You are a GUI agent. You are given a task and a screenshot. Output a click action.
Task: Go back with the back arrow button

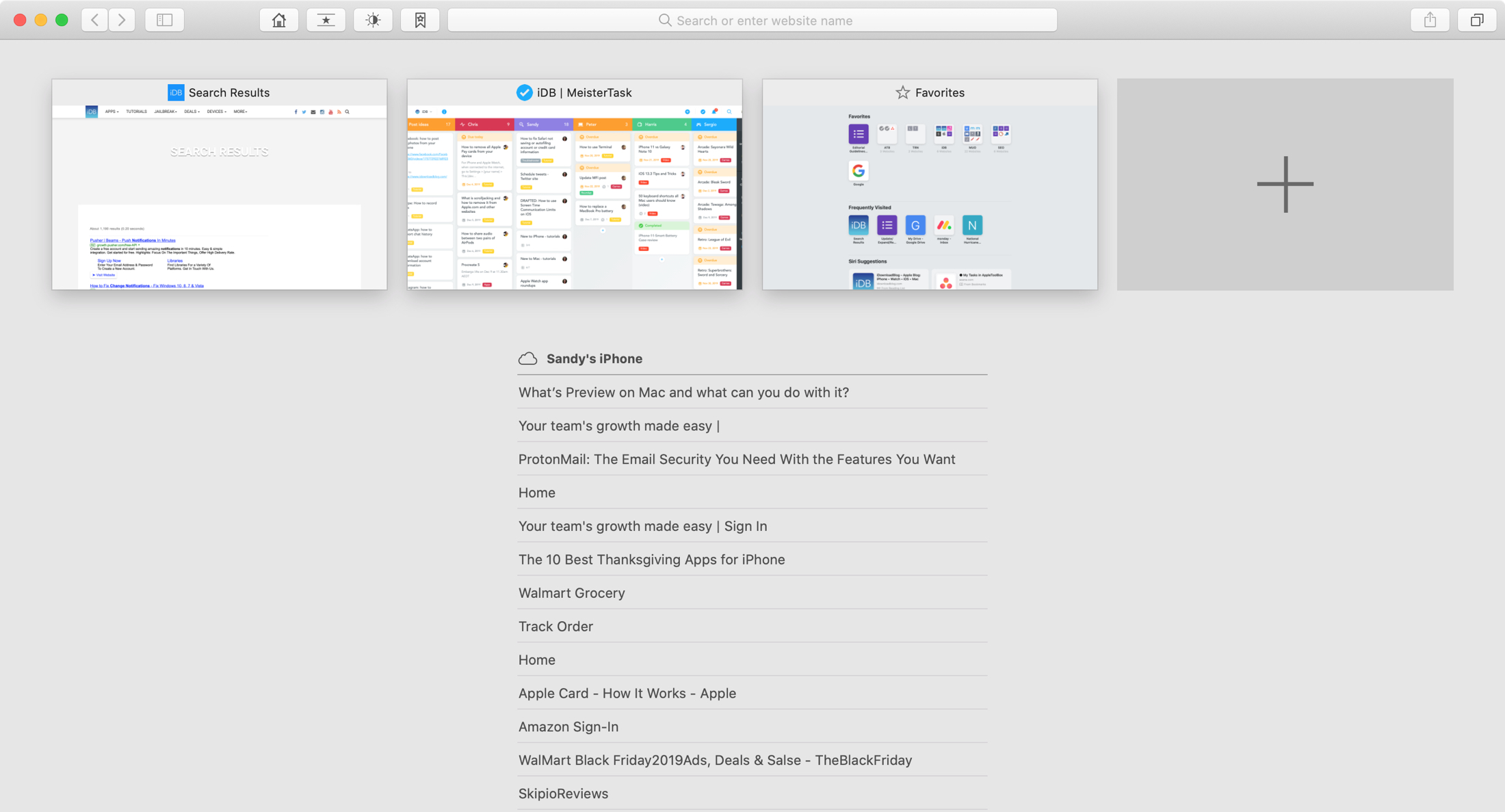[x=94, y=20]
